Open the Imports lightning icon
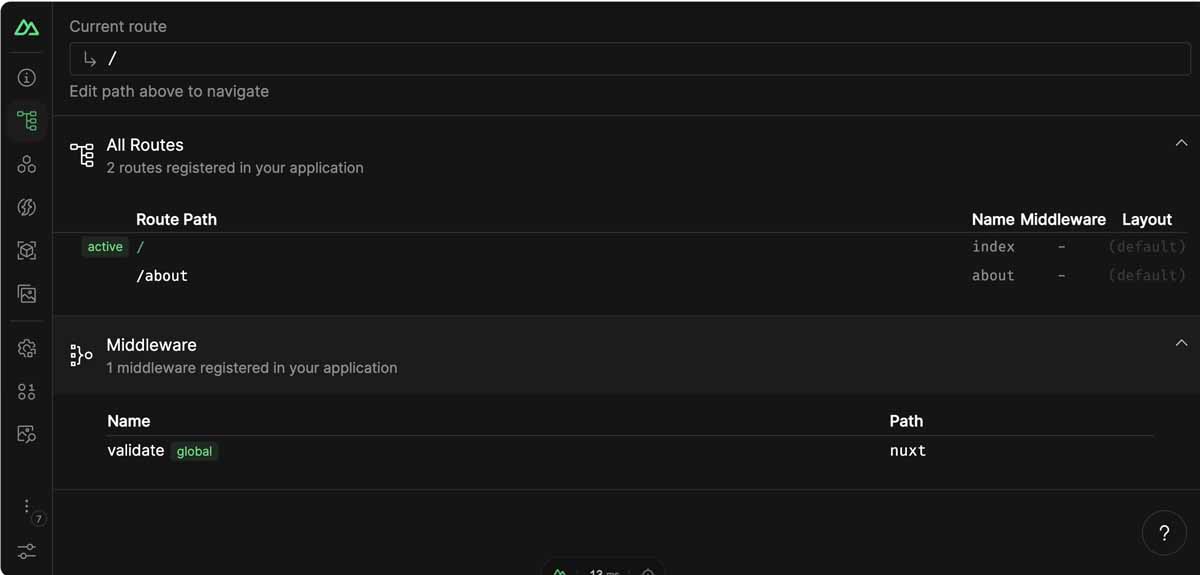Viewport: 1200px width, 575px height. coord(27,207)
